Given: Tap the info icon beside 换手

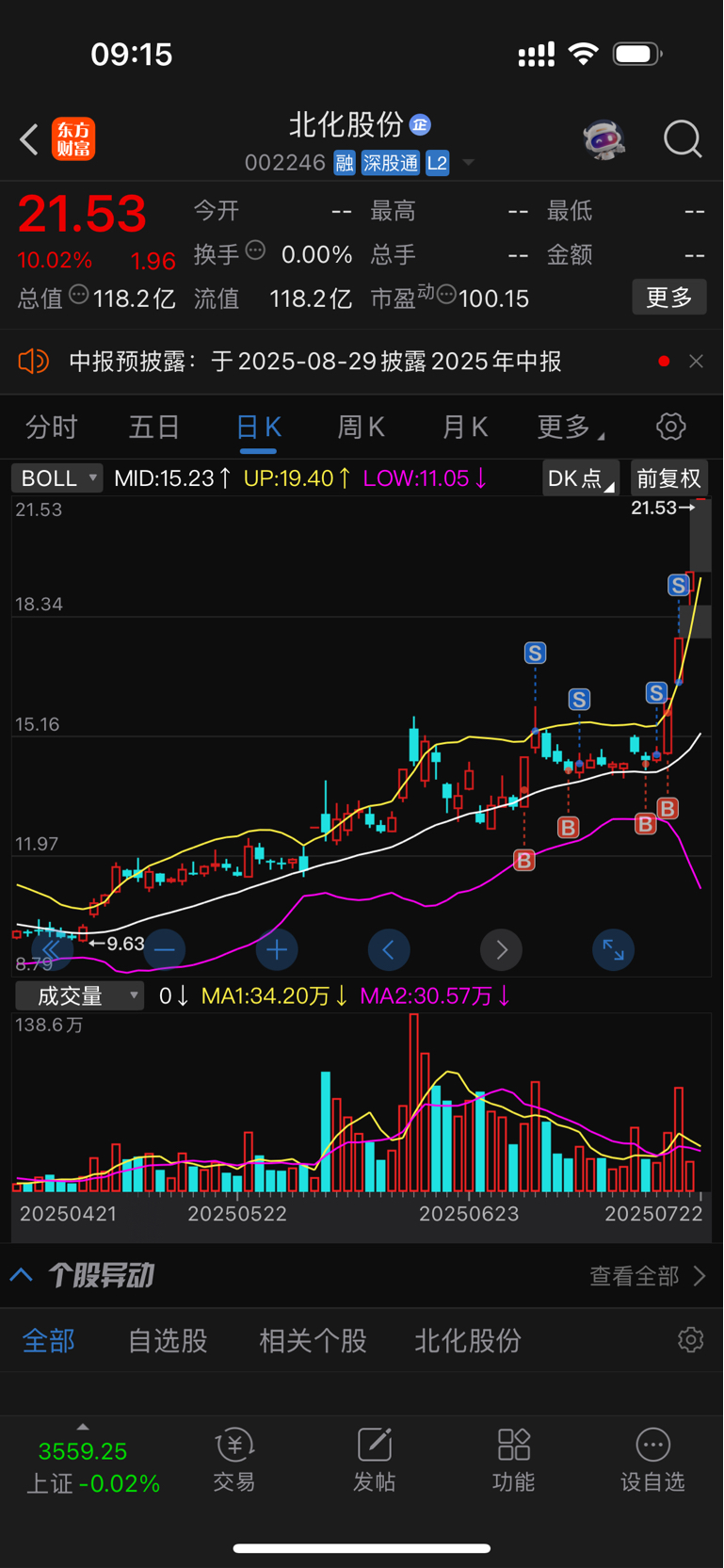Looking at the screenshot, I should [255, 251].
